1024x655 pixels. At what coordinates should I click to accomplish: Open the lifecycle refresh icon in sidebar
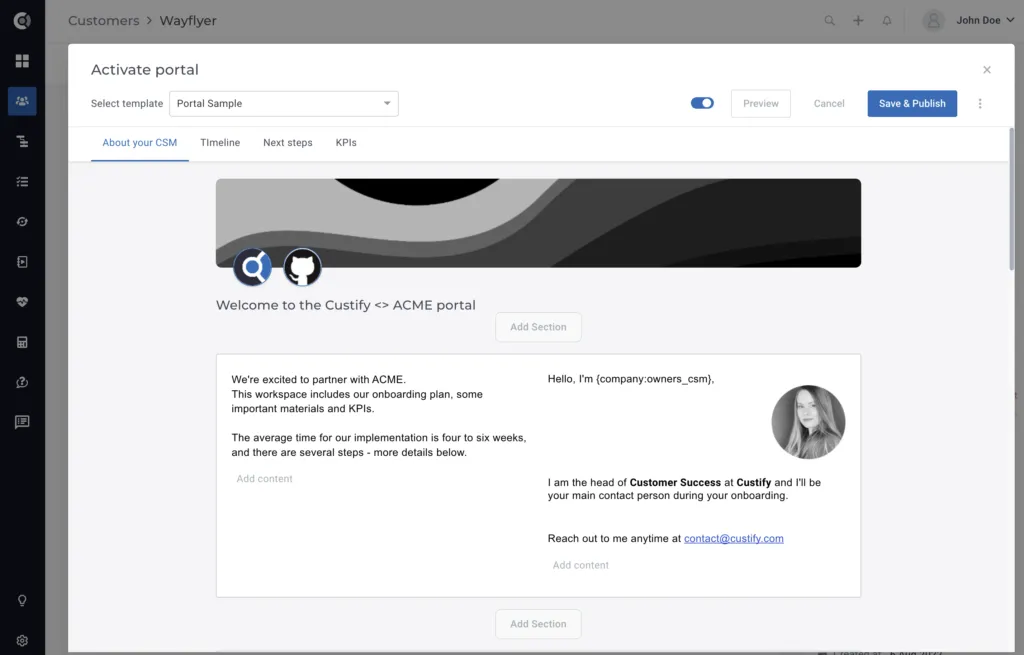[22, 221]
